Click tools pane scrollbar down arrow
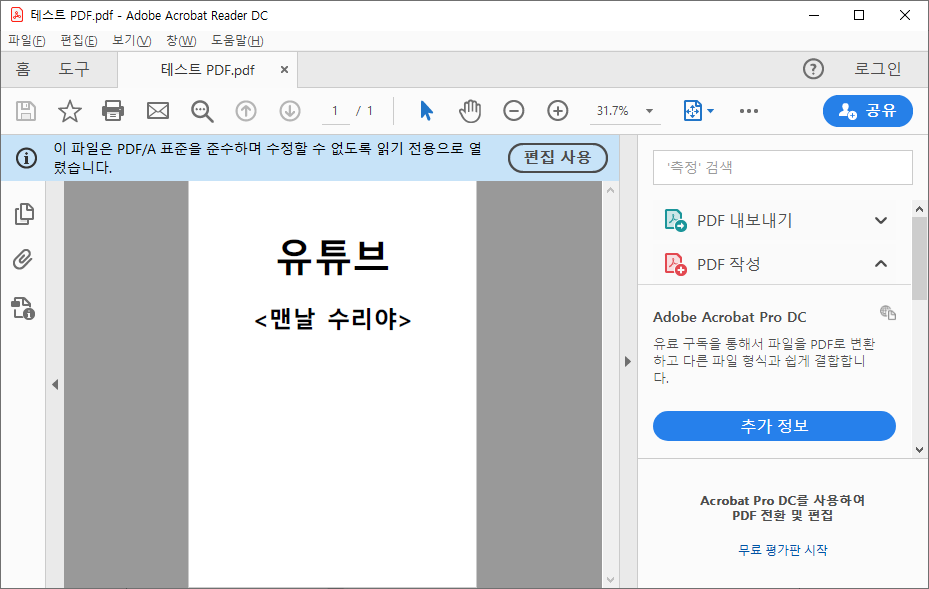929x589 pixels. tap(920, 450)
